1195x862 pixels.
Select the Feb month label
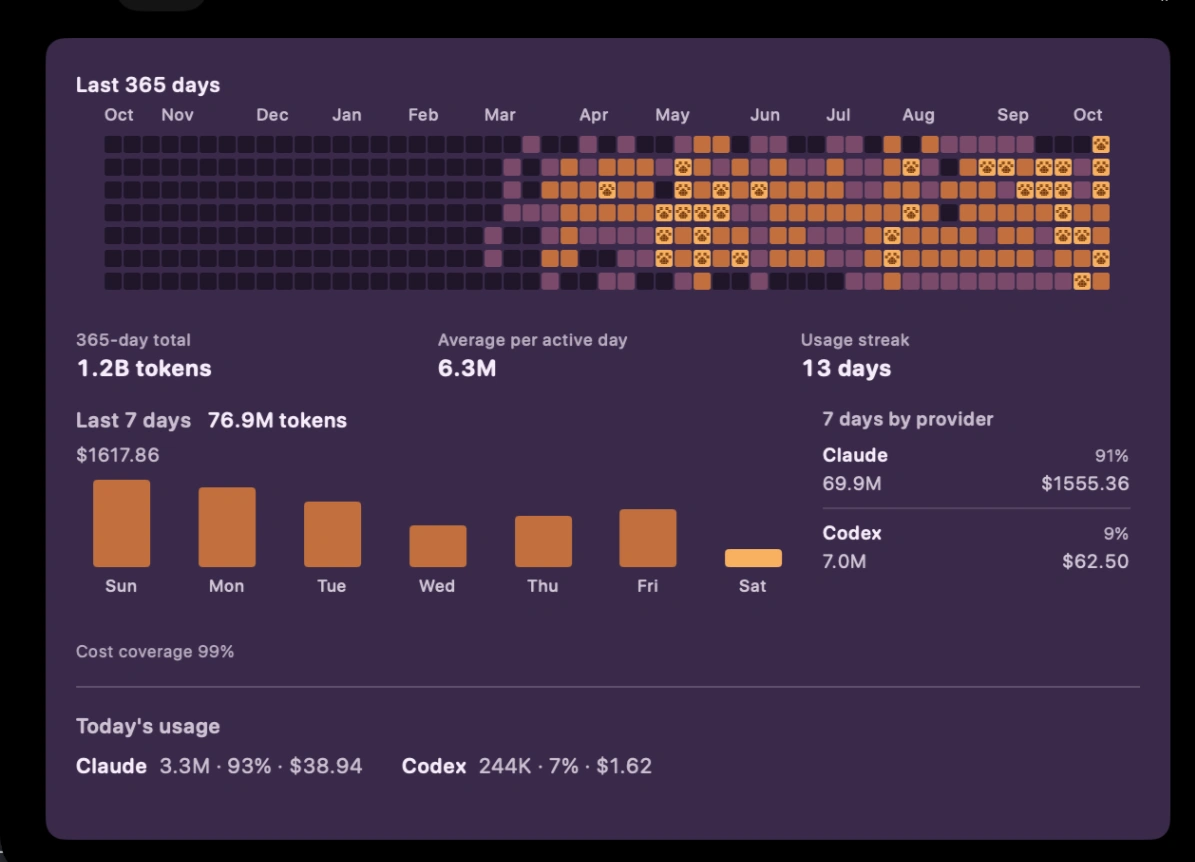coord(423,115)
